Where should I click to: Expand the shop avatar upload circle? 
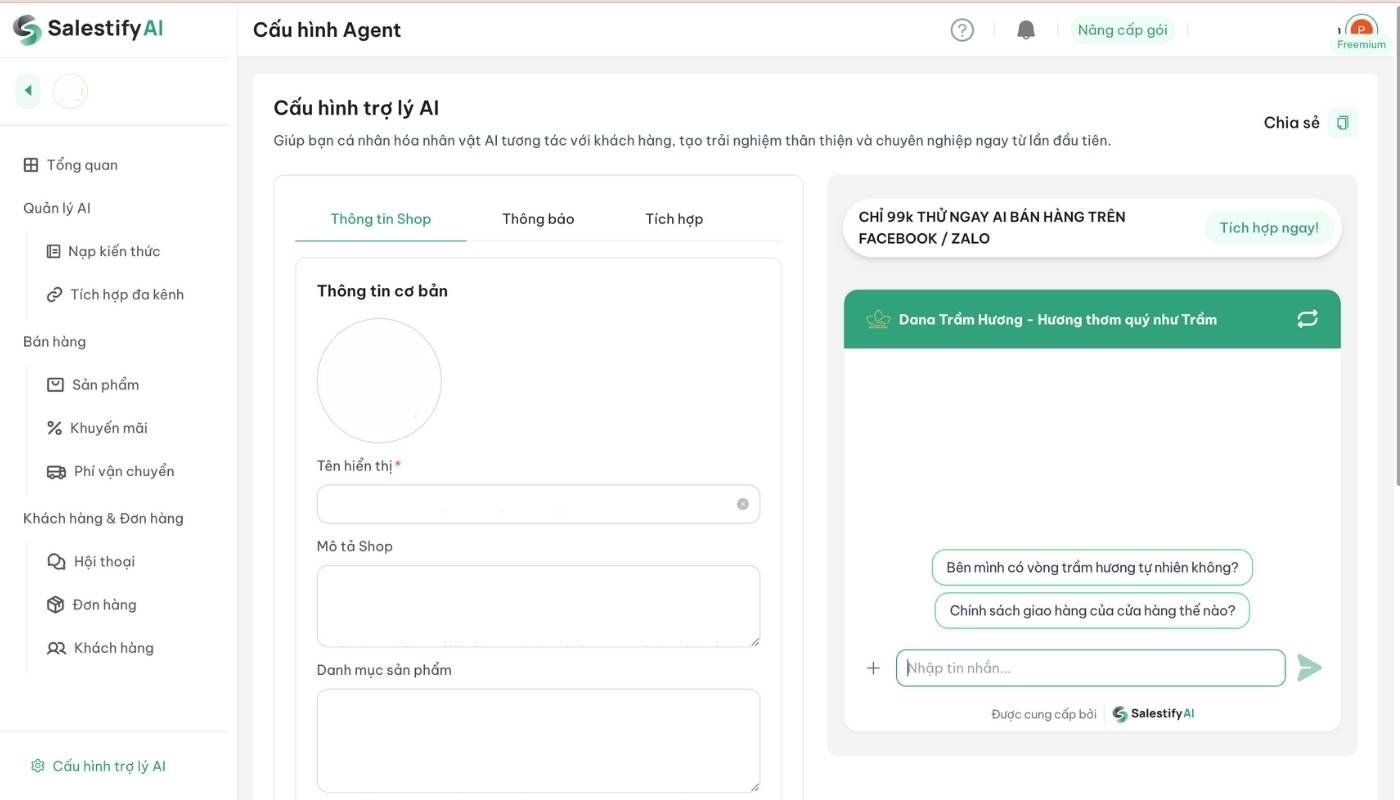pos(379,380)
